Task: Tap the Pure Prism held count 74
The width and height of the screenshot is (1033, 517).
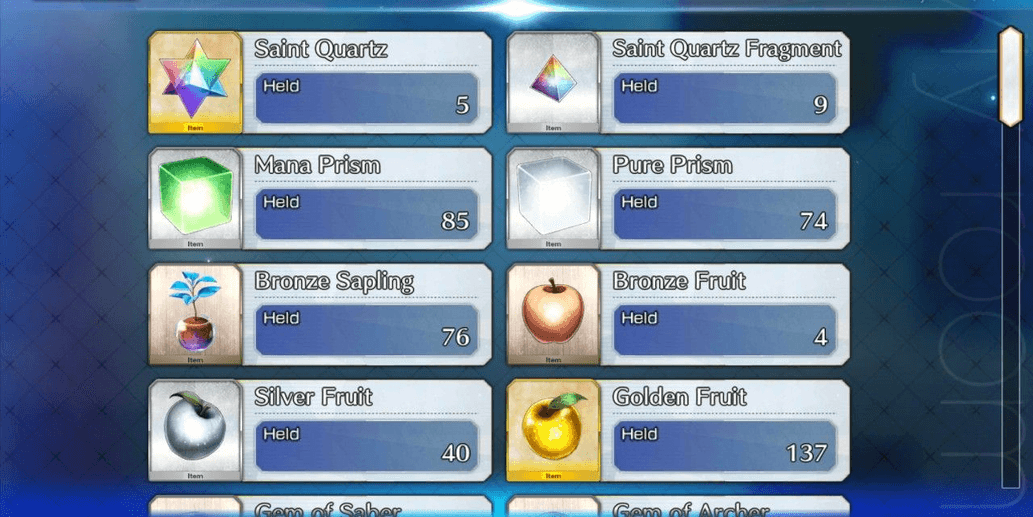Action: point(814,221)
